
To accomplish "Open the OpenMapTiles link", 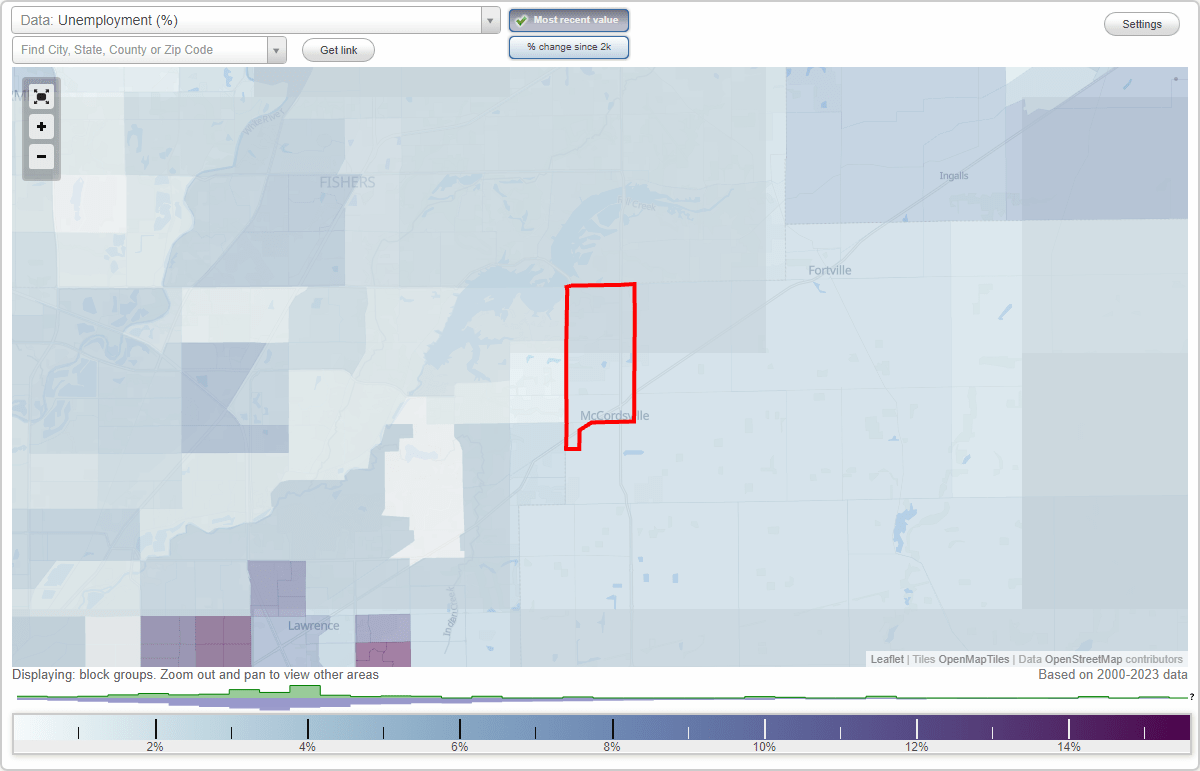I will 973,659.
